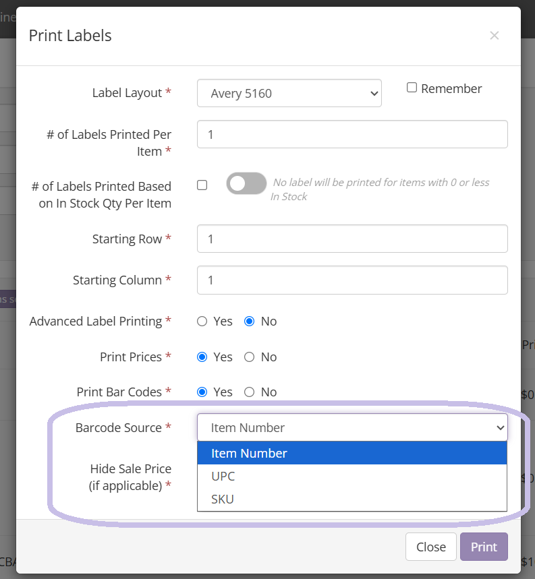Viewport: 535px width, 579px height.
Task: Click the Starting Column input field
Action: [352, 280]
